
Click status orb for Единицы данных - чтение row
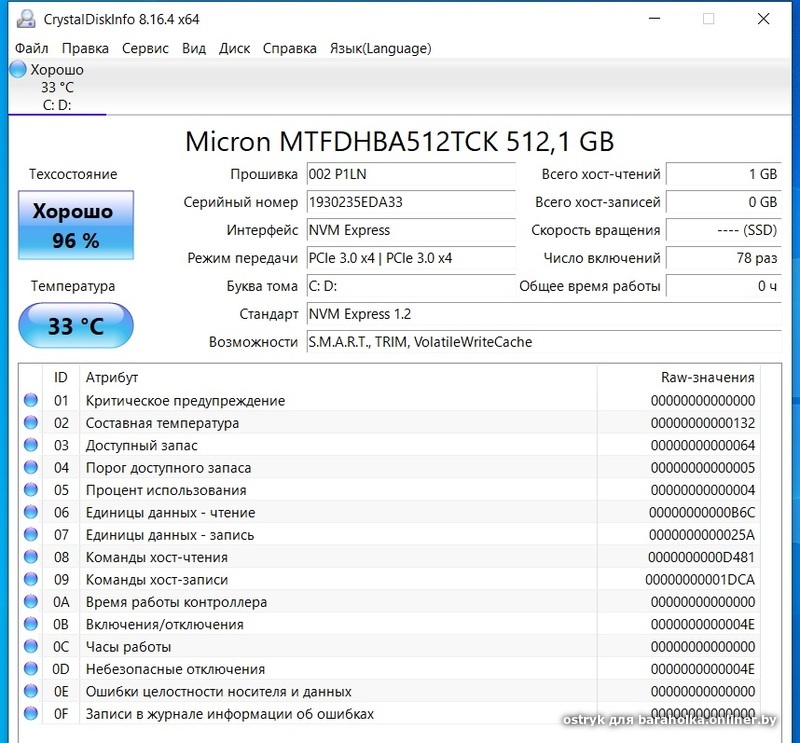pos(31,512)
